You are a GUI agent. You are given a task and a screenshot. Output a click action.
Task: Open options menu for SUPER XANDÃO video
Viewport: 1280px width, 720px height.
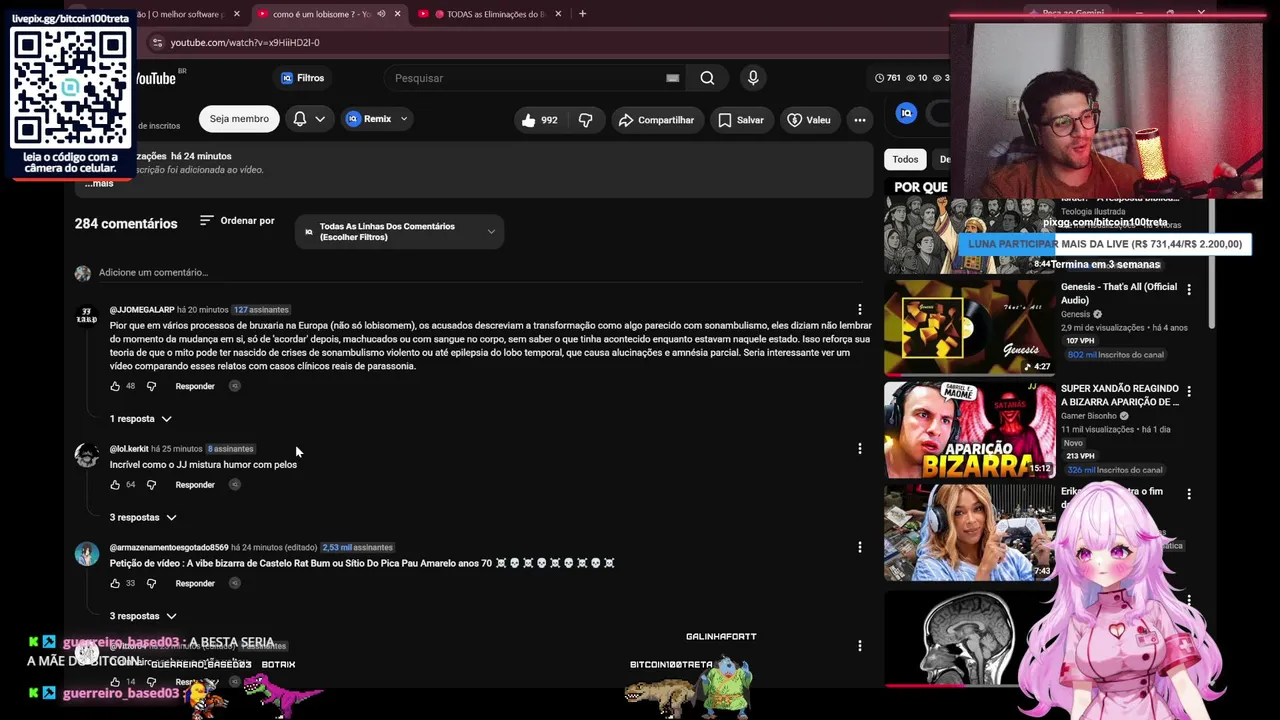click(x=1189, y=392)
